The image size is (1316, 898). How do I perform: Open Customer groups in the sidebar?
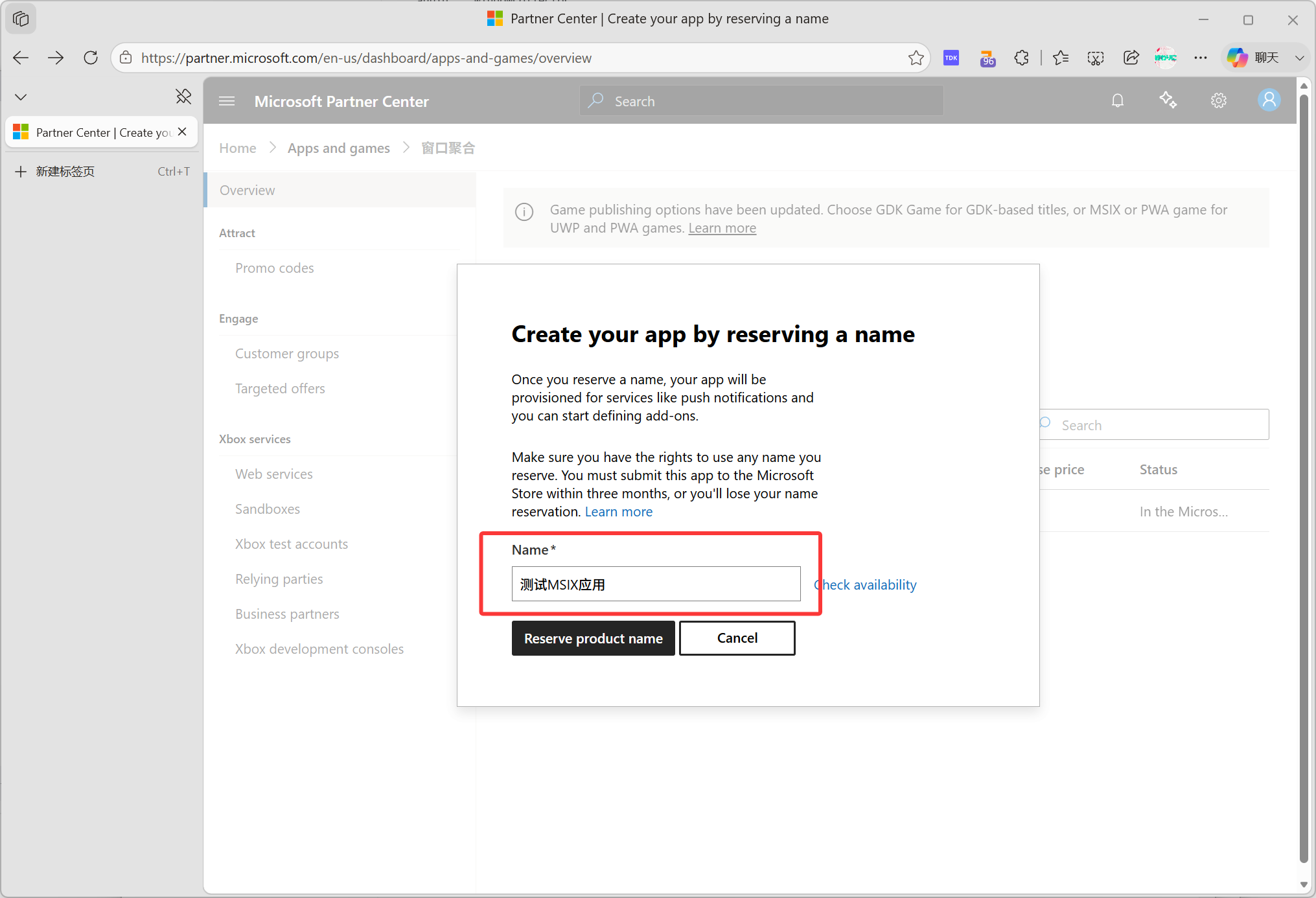click(x=287, y=354)
